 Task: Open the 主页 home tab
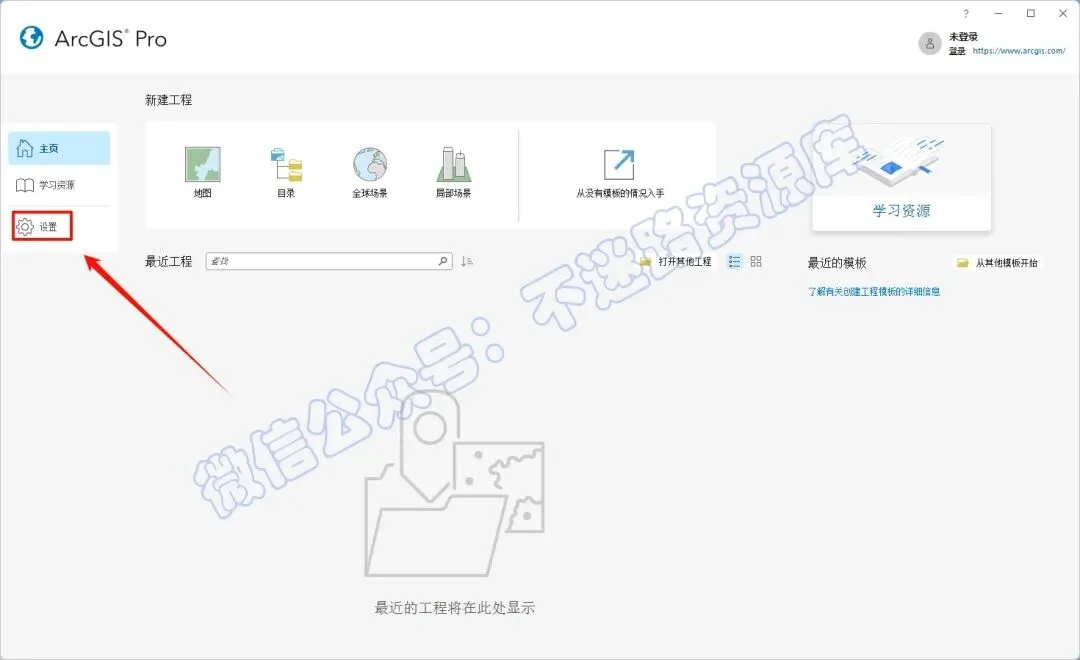point(59,148)
